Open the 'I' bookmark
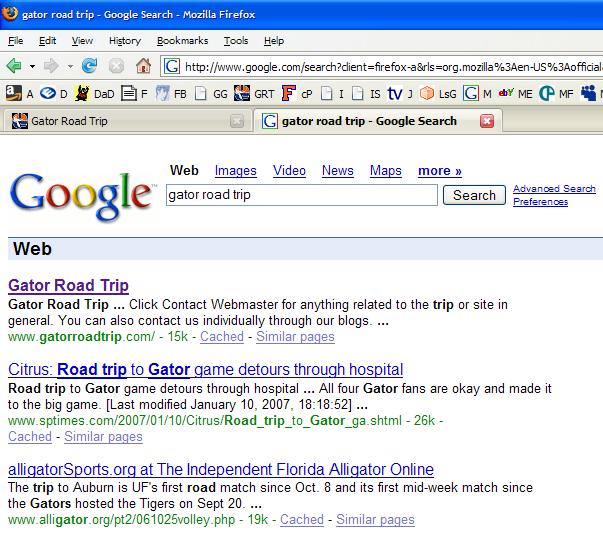Screen dimensions: 603x540 pos(332,93)
